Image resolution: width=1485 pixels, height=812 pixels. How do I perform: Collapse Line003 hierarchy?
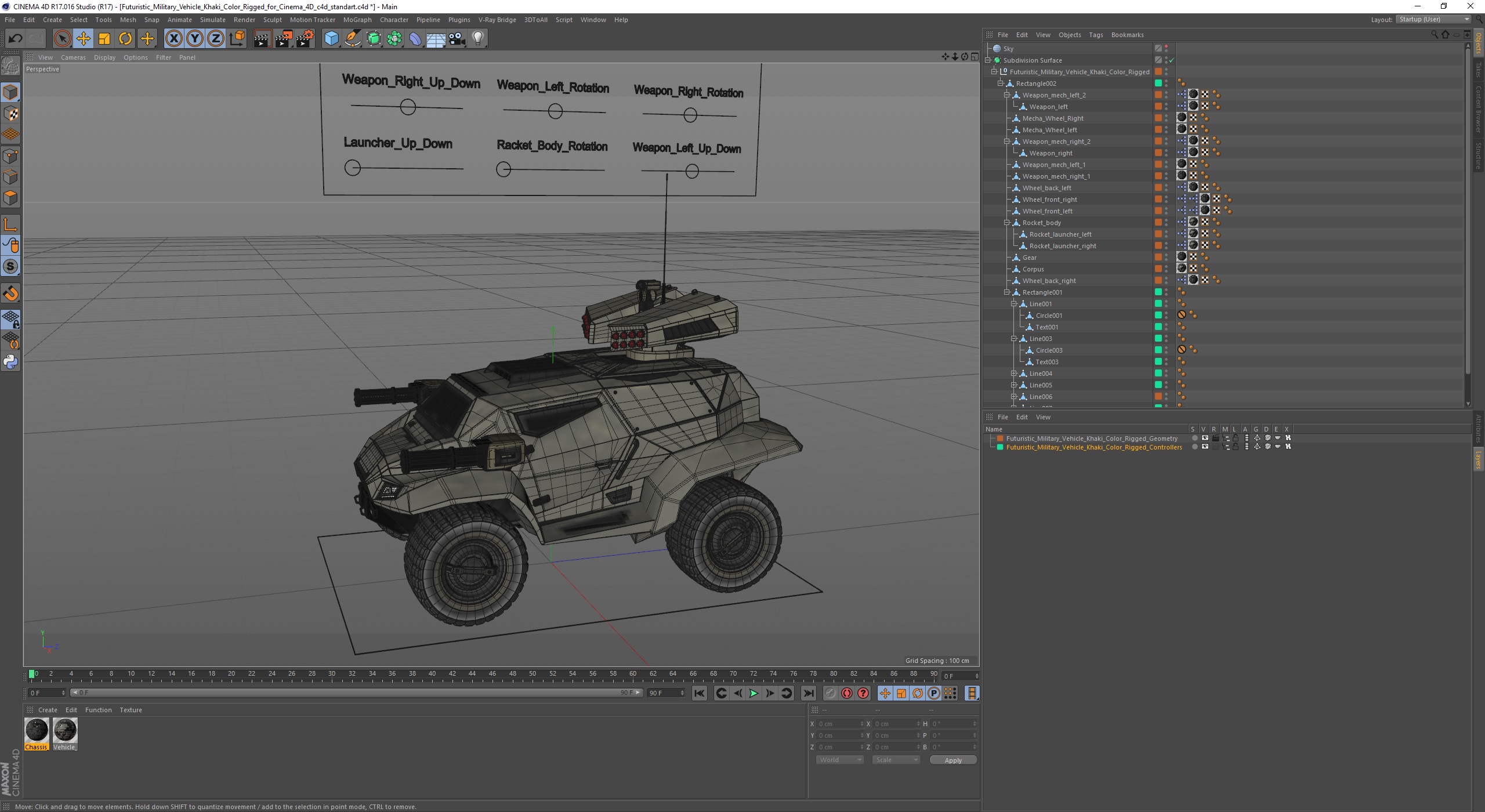click(x=1014, y=339)
